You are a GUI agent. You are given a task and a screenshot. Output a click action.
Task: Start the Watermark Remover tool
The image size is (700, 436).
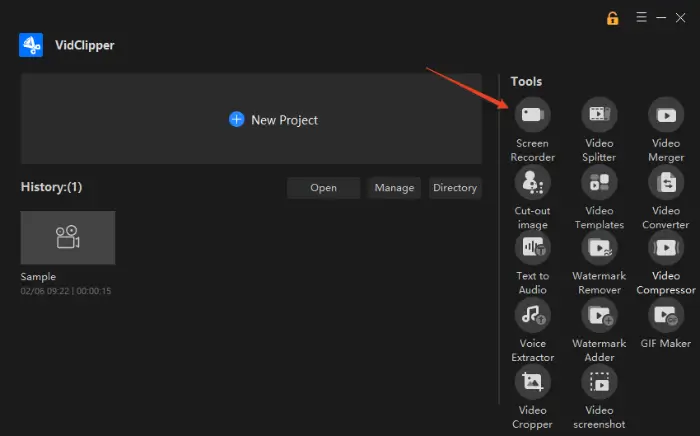[599, 247]
